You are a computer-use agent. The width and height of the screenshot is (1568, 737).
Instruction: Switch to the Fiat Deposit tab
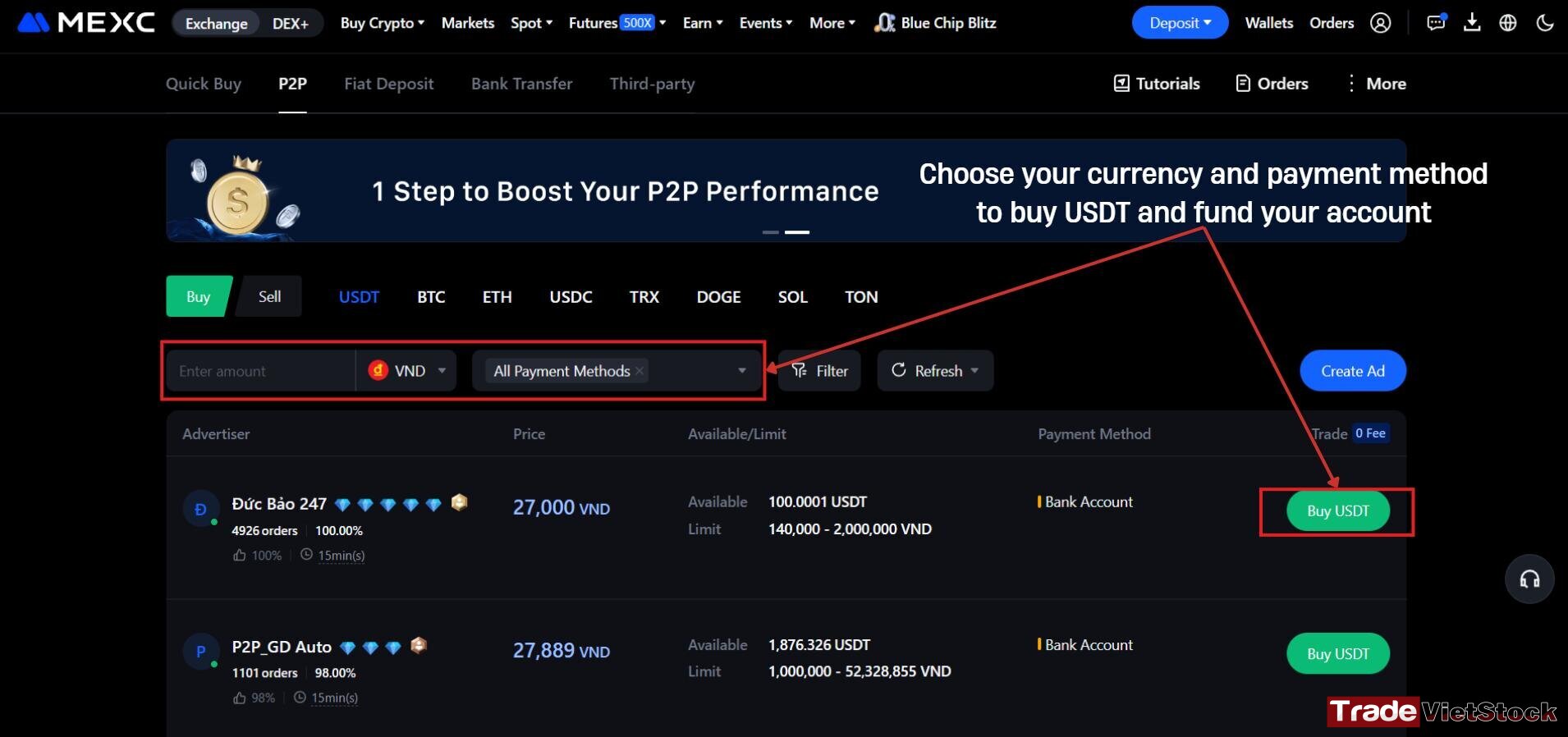pos(389,84)
